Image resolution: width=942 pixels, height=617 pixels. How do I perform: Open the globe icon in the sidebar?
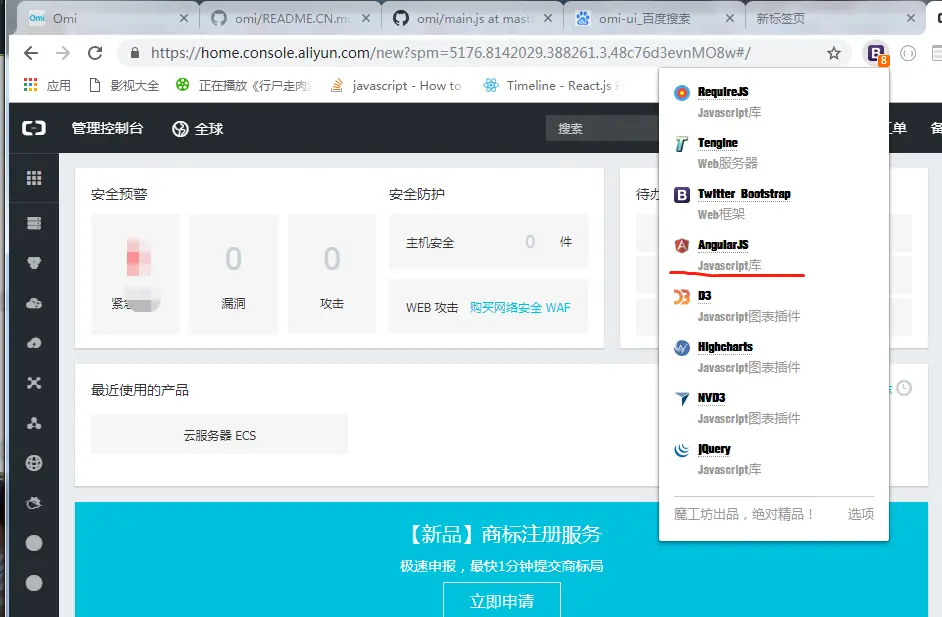pyautogui.click(x=34, y=463)
